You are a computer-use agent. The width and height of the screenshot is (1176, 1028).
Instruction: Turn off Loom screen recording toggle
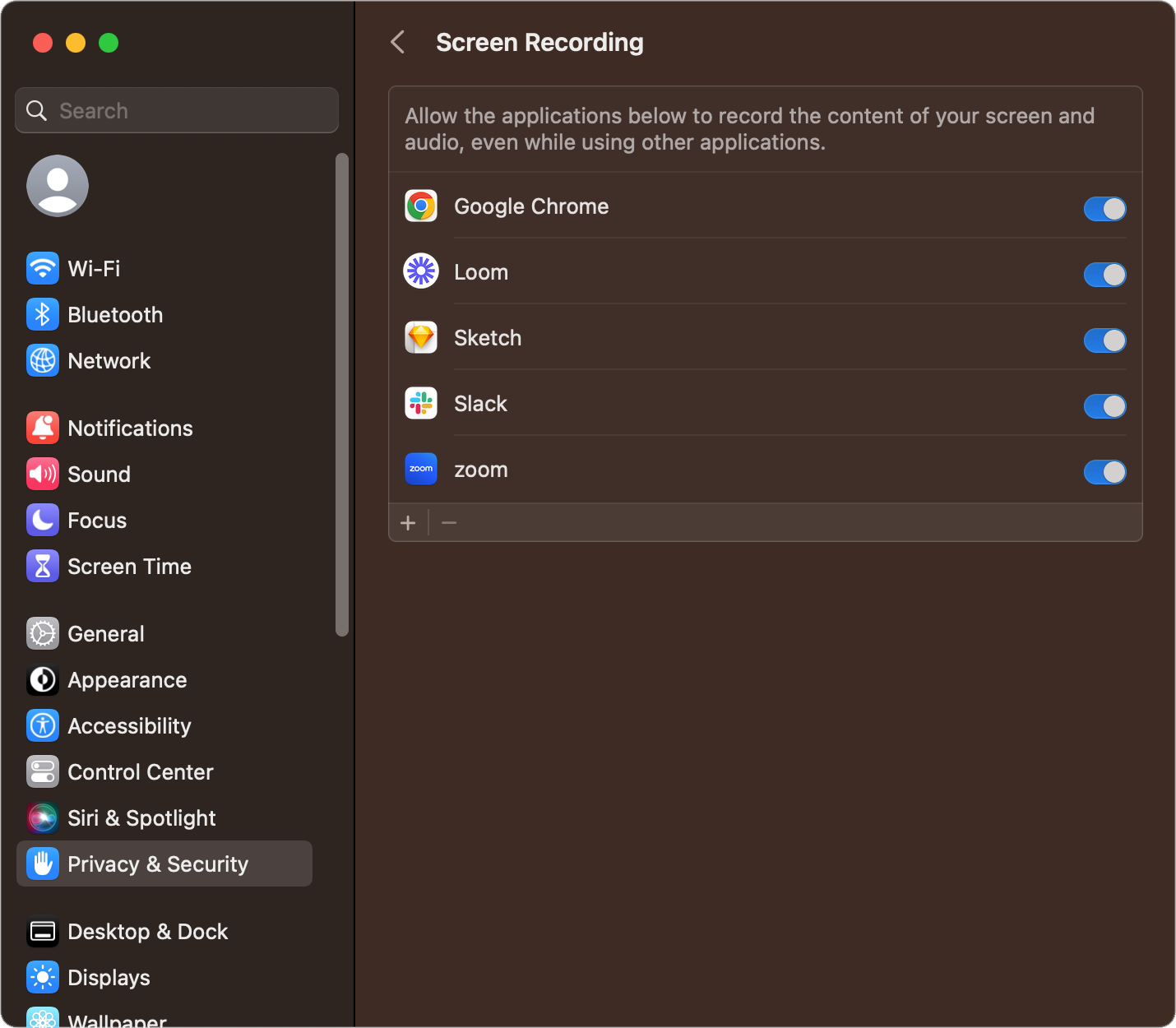pyautogui.click(x=1104, y=275)
